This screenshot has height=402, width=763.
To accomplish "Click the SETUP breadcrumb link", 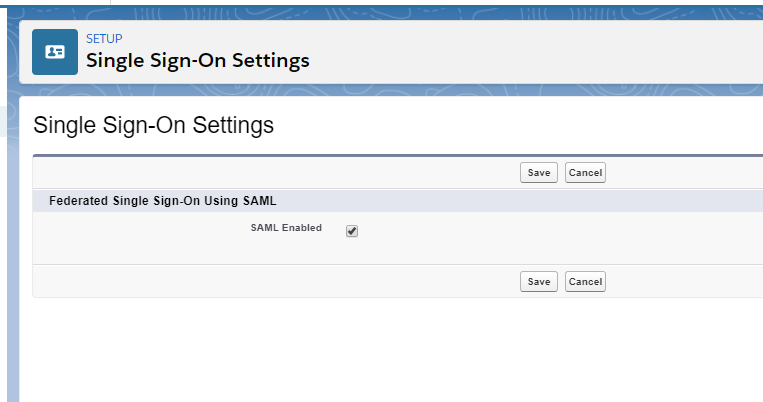I will (x=104, y=39).
